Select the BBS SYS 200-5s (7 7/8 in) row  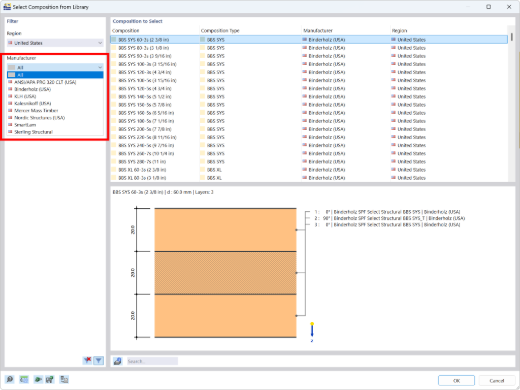tap(309, 129)
